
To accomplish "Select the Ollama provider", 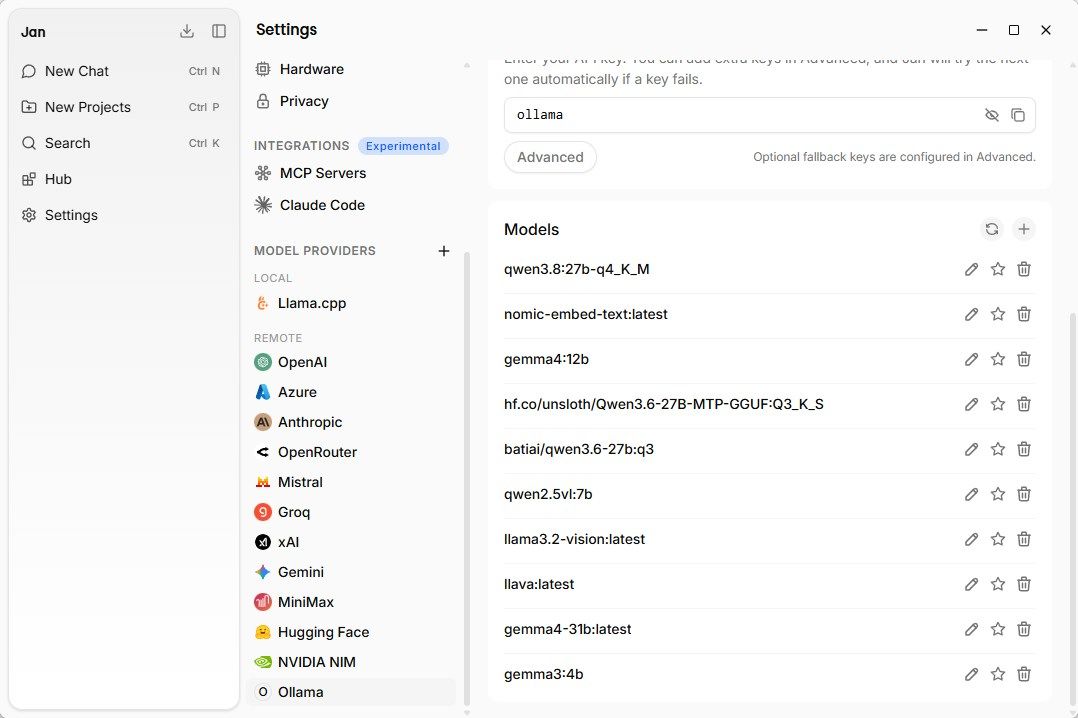I will [351, 692].
